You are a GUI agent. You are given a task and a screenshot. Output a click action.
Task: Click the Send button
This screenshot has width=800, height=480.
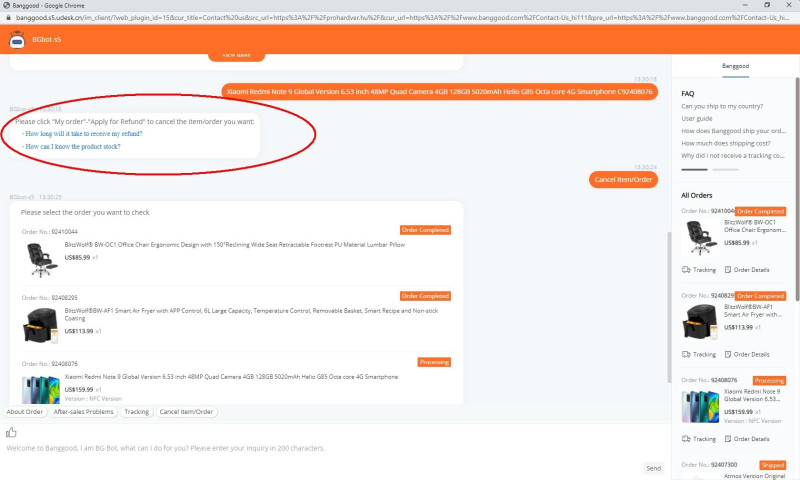[654, 468]
